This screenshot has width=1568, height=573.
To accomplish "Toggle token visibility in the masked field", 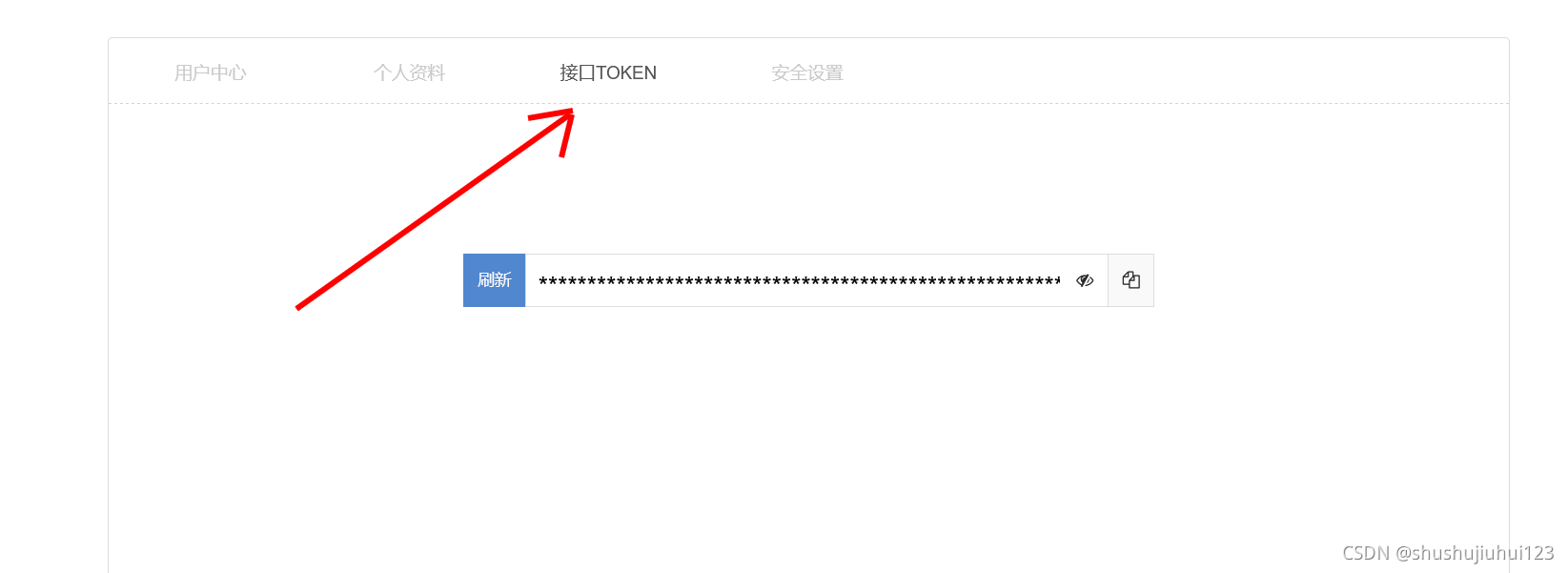I will (1085, 280).
